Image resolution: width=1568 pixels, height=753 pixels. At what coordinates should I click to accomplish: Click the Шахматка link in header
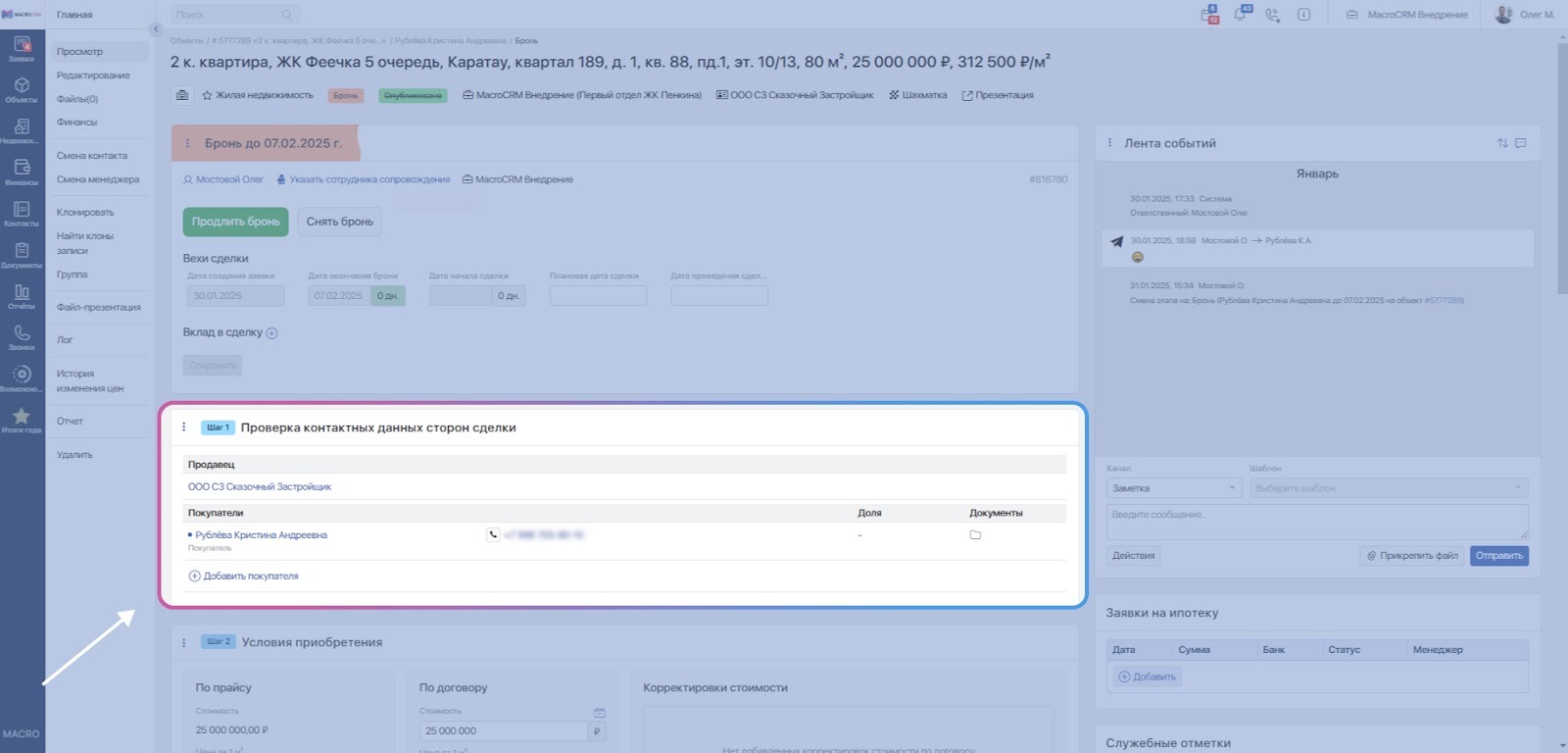918,95
